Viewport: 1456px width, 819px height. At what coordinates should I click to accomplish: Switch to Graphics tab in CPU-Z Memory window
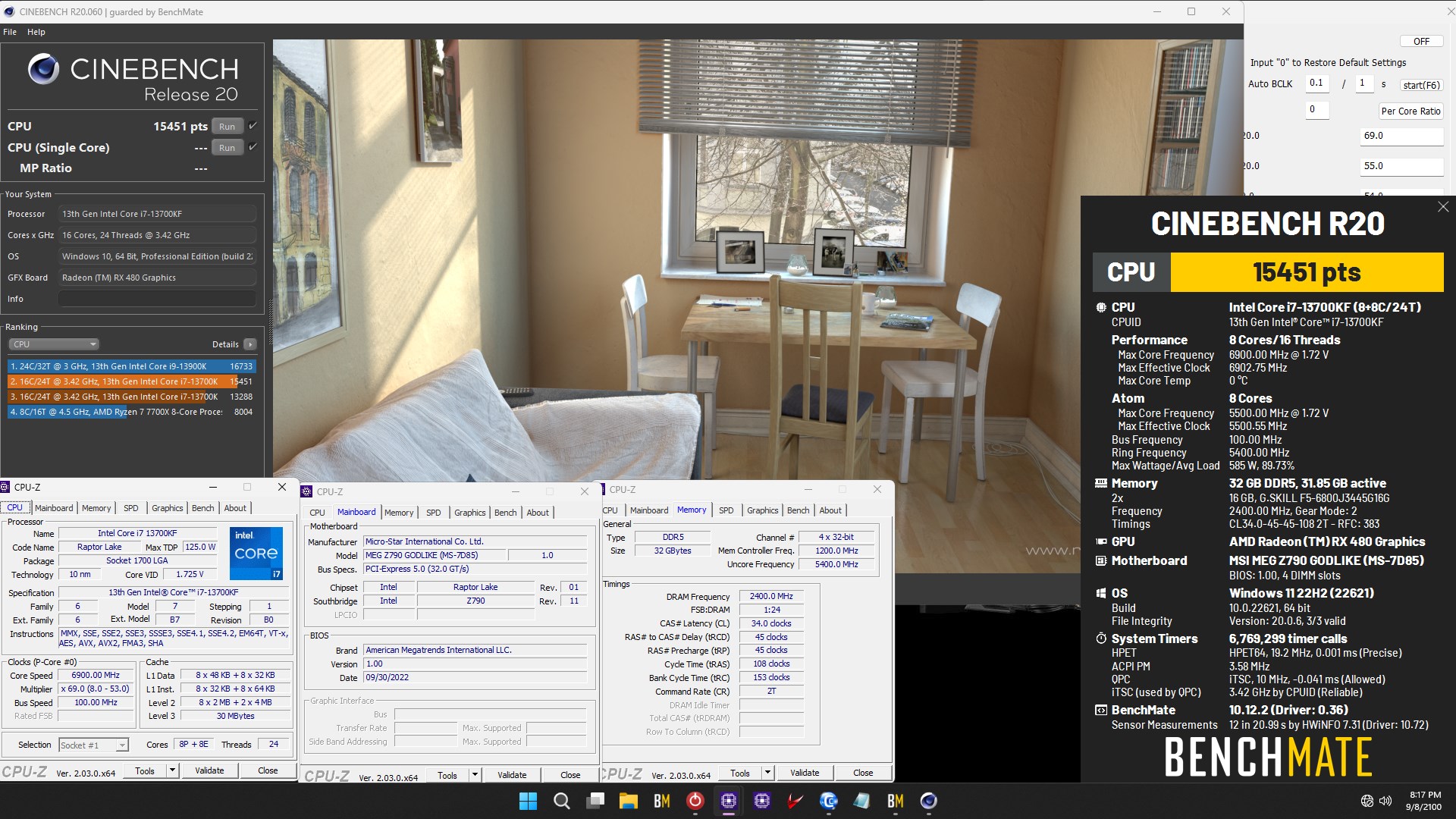pyautogui.click(x=762, y=510)
